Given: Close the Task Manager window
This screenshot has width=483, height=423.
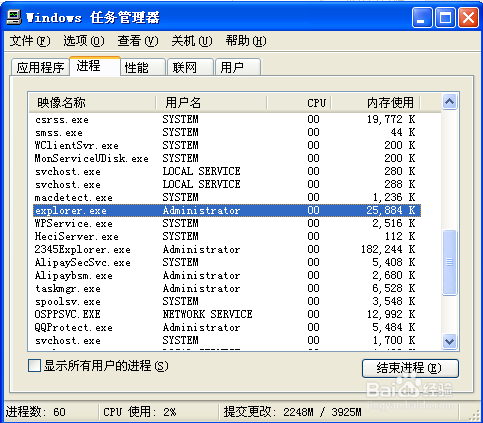Looking at the screenshot, I should [x=468, y=18].
